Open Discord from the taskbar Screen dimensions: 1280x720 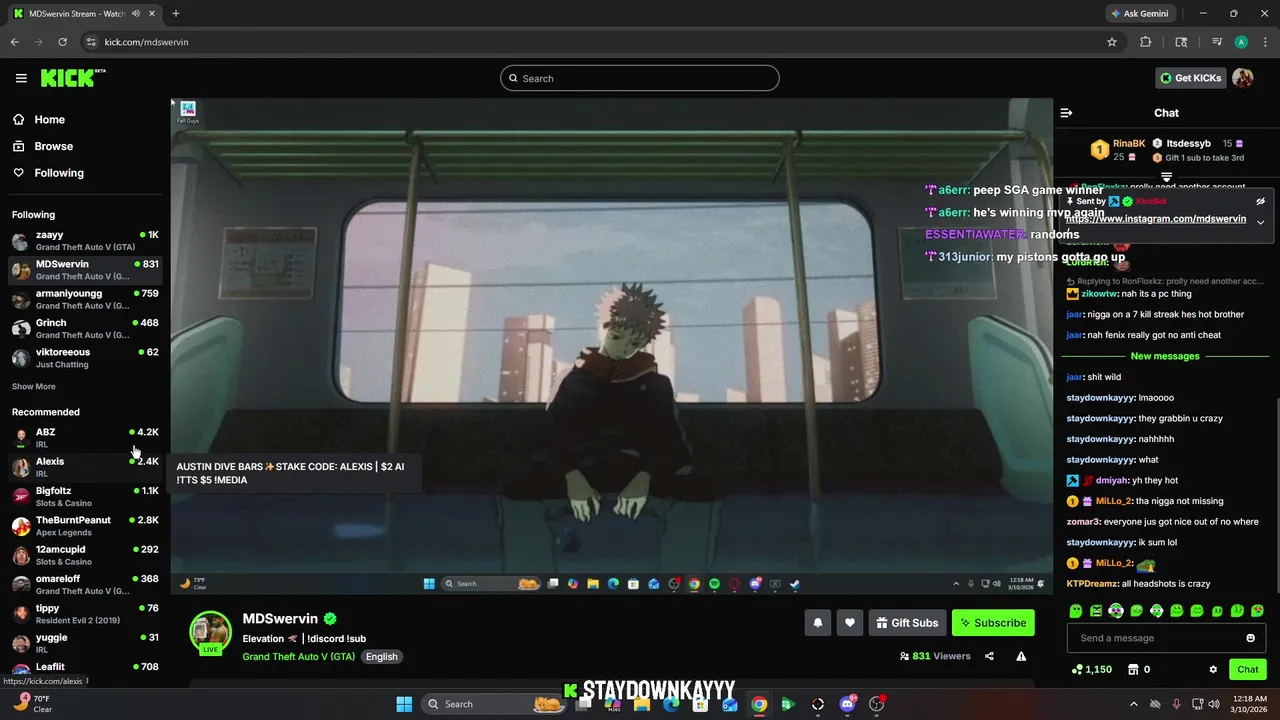tap(848, 704)
